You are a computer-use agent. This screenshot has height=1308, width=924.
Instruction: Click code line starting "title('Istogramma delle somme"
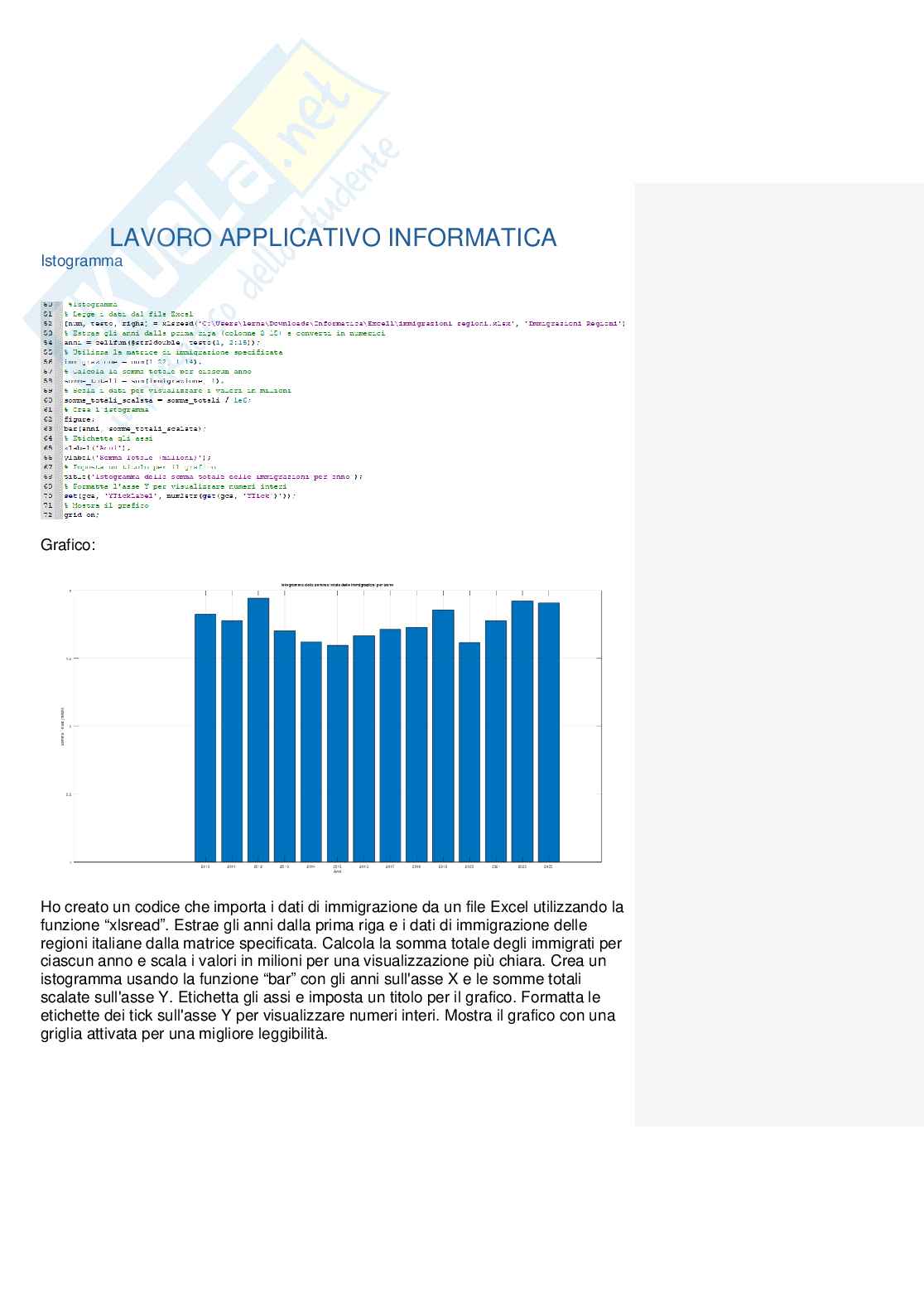tap(213, 476)
